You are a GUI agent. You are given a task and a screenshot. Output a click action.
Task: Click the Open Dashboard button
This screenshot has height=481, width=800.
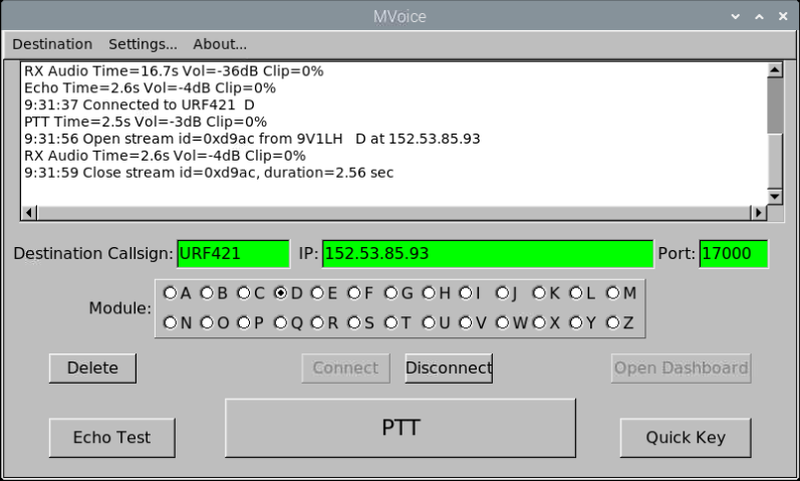coord(681,368)
